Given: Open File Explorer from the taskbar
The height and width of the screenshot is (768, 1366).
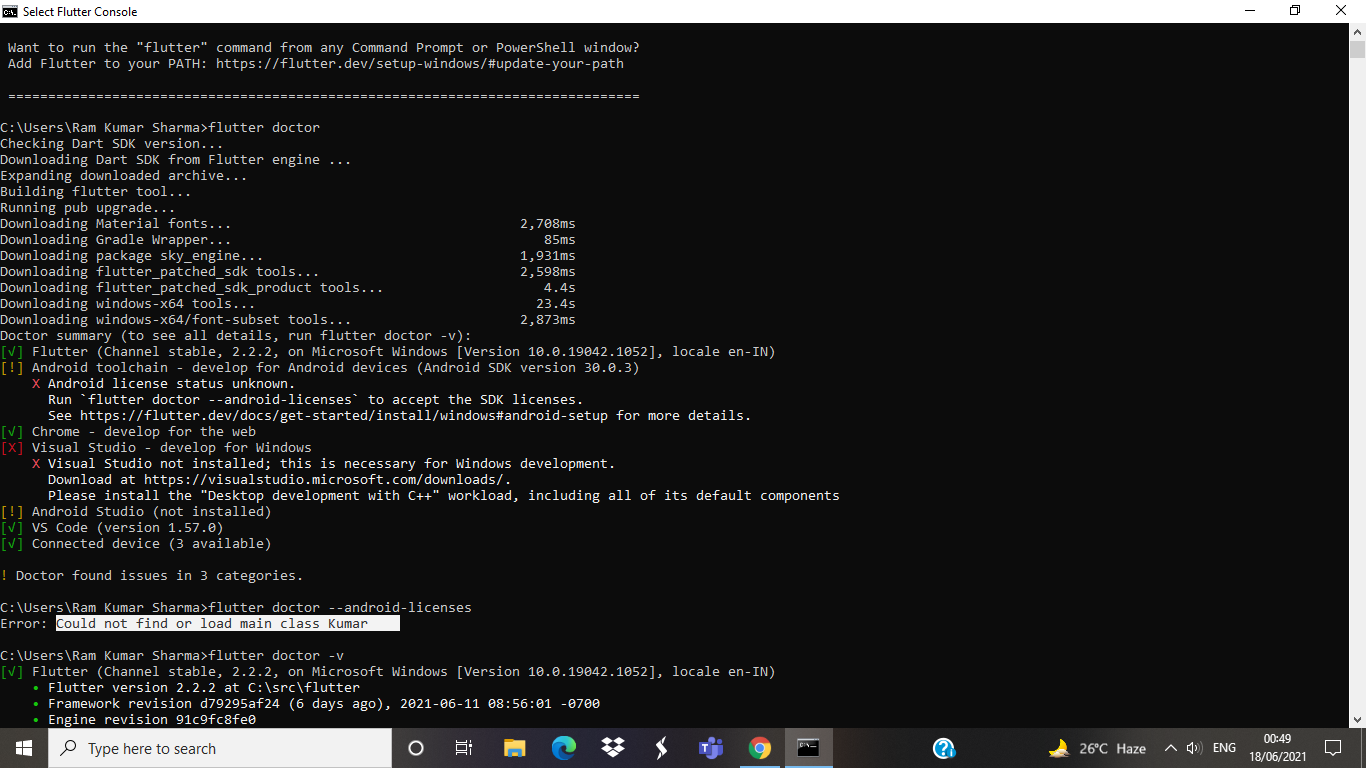Looking at the screenshot, I should [x=514, y=748].
